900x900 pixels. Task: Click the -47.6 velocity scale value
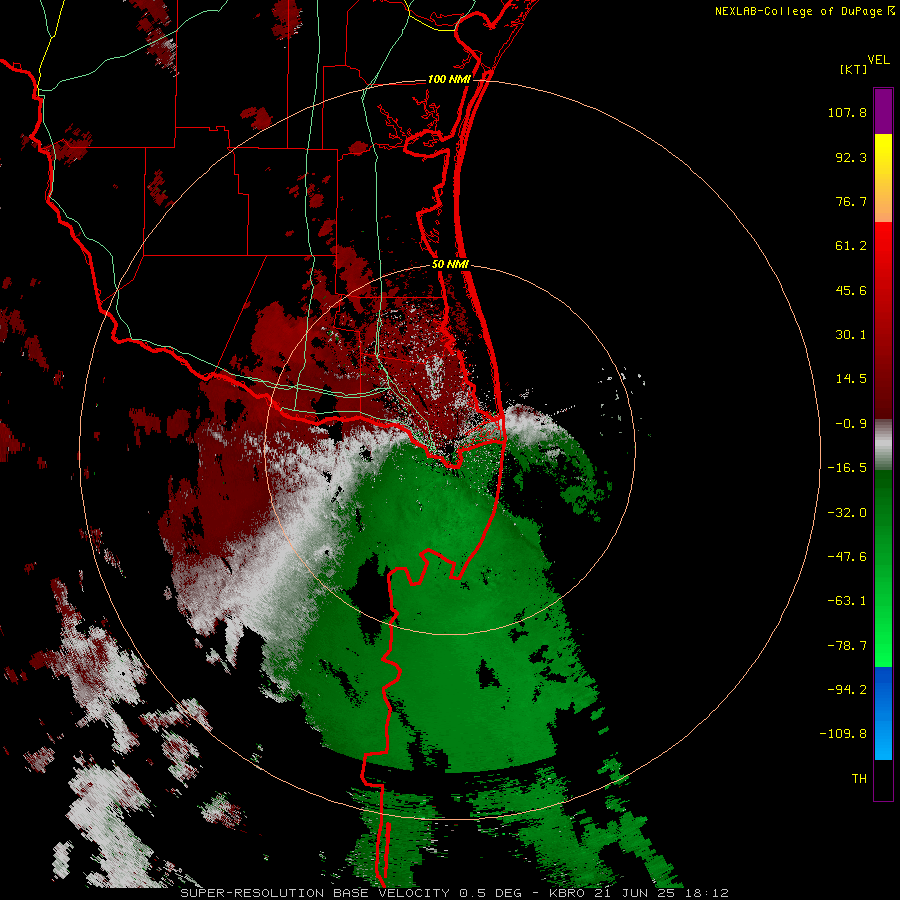(847, 557)
